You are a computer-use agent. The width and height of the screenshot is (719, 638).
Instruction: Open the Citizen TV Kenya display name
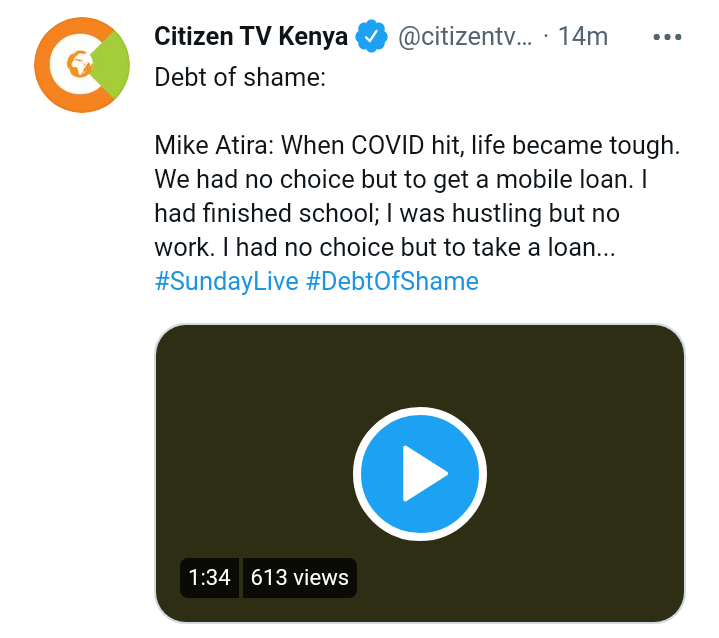pyautogui.click(x=251, y=36)
